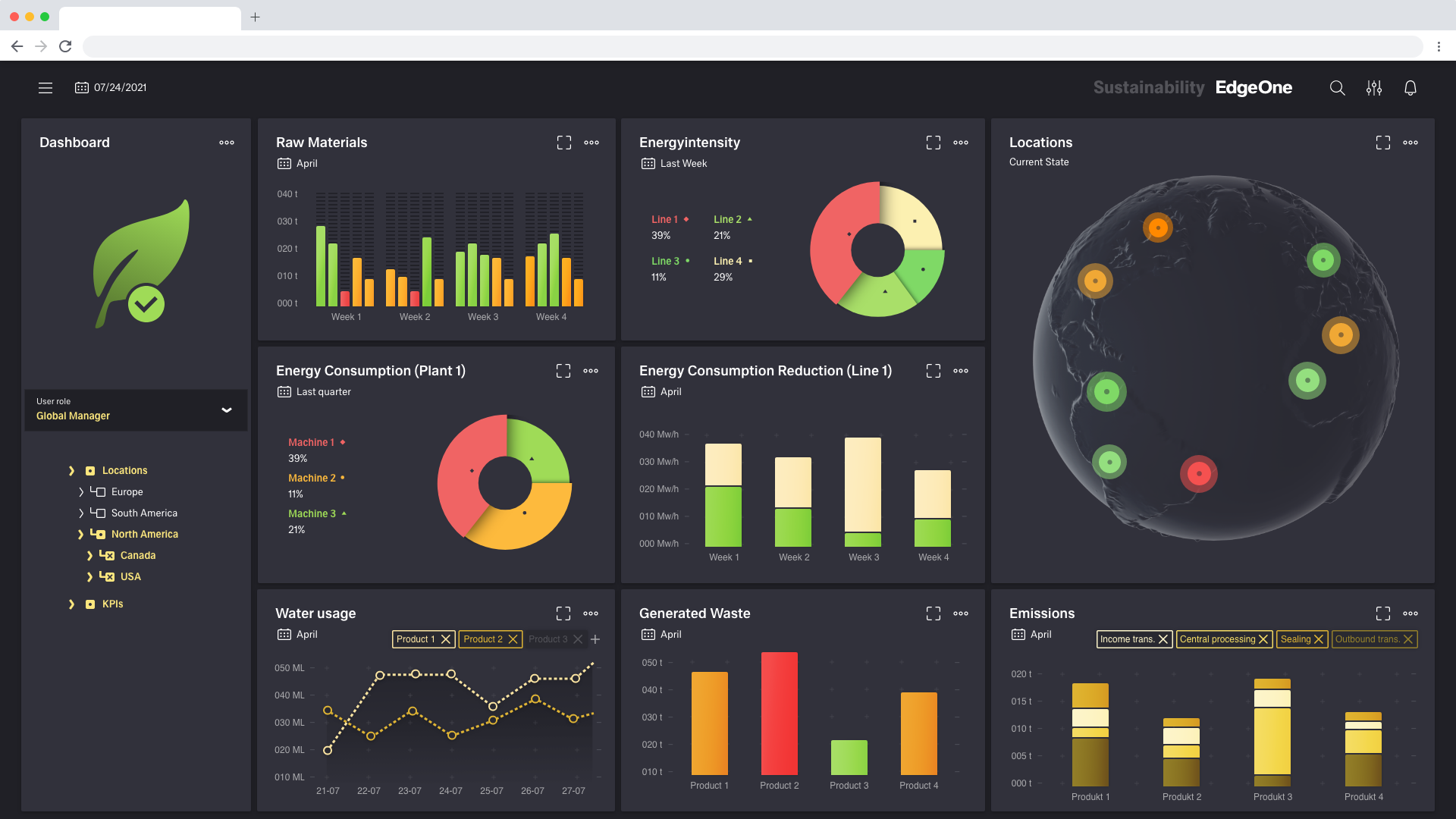The image size is (1456, 819).
Task: Open the filter sliders settings icon
Action: [x=1373, y=88]
